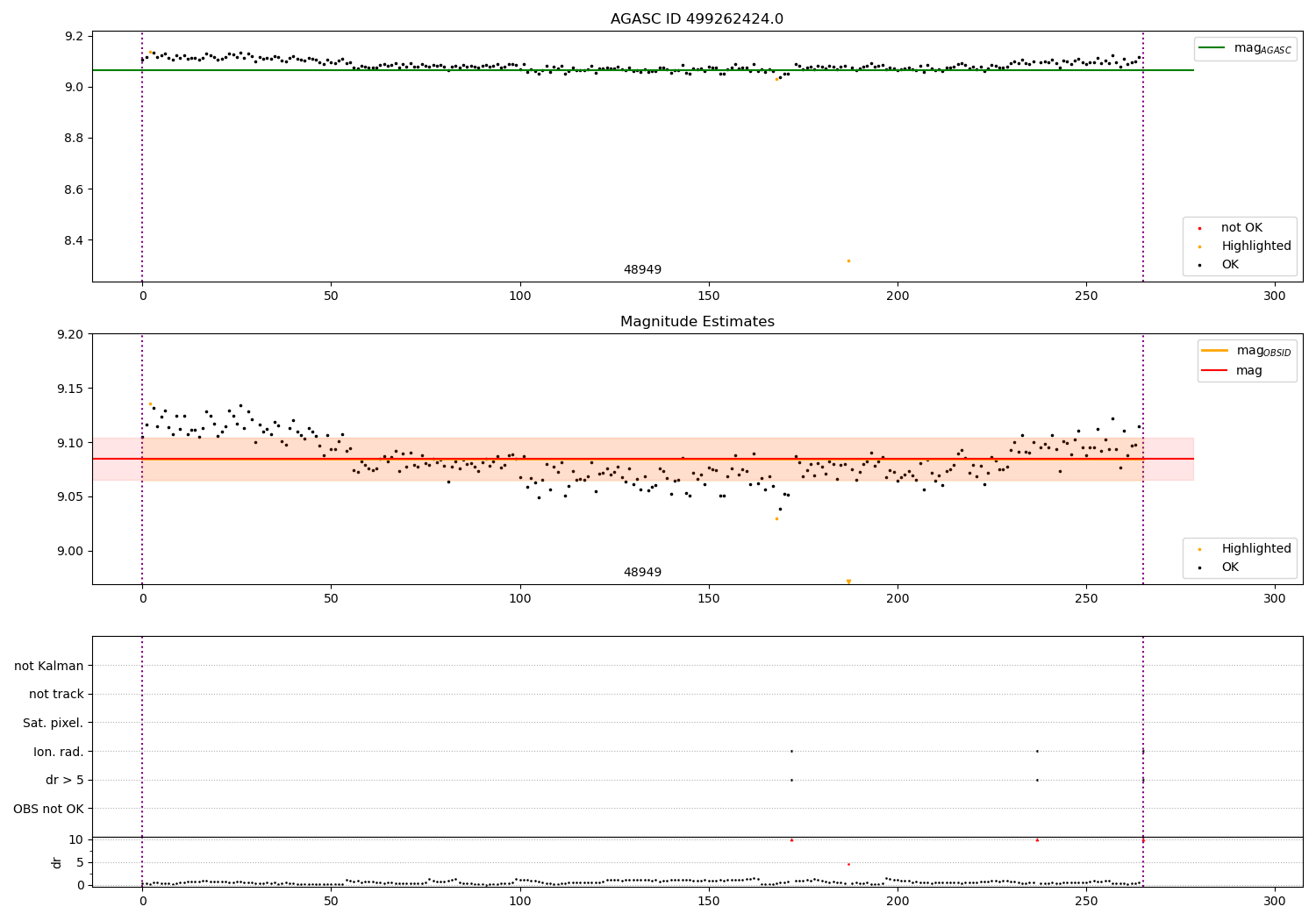Click the 9.05 y-tick in middle plot
Screen dimensions: 1316x921
pos(72,496)
